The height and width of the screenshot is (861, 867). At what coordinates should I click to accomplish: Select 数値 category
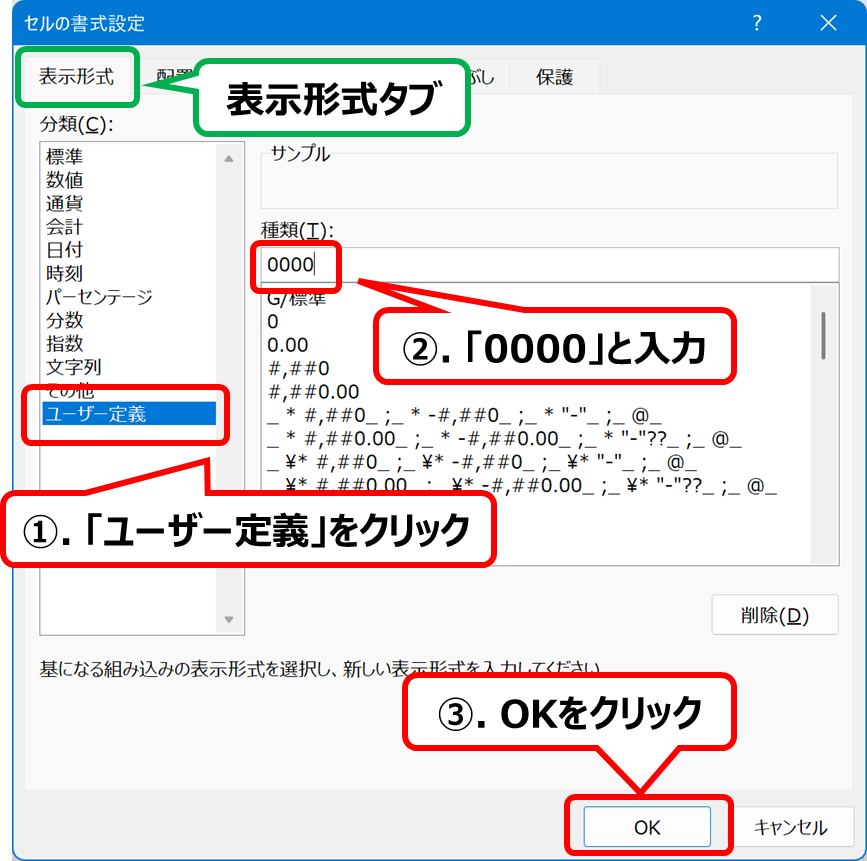(65, 180)
